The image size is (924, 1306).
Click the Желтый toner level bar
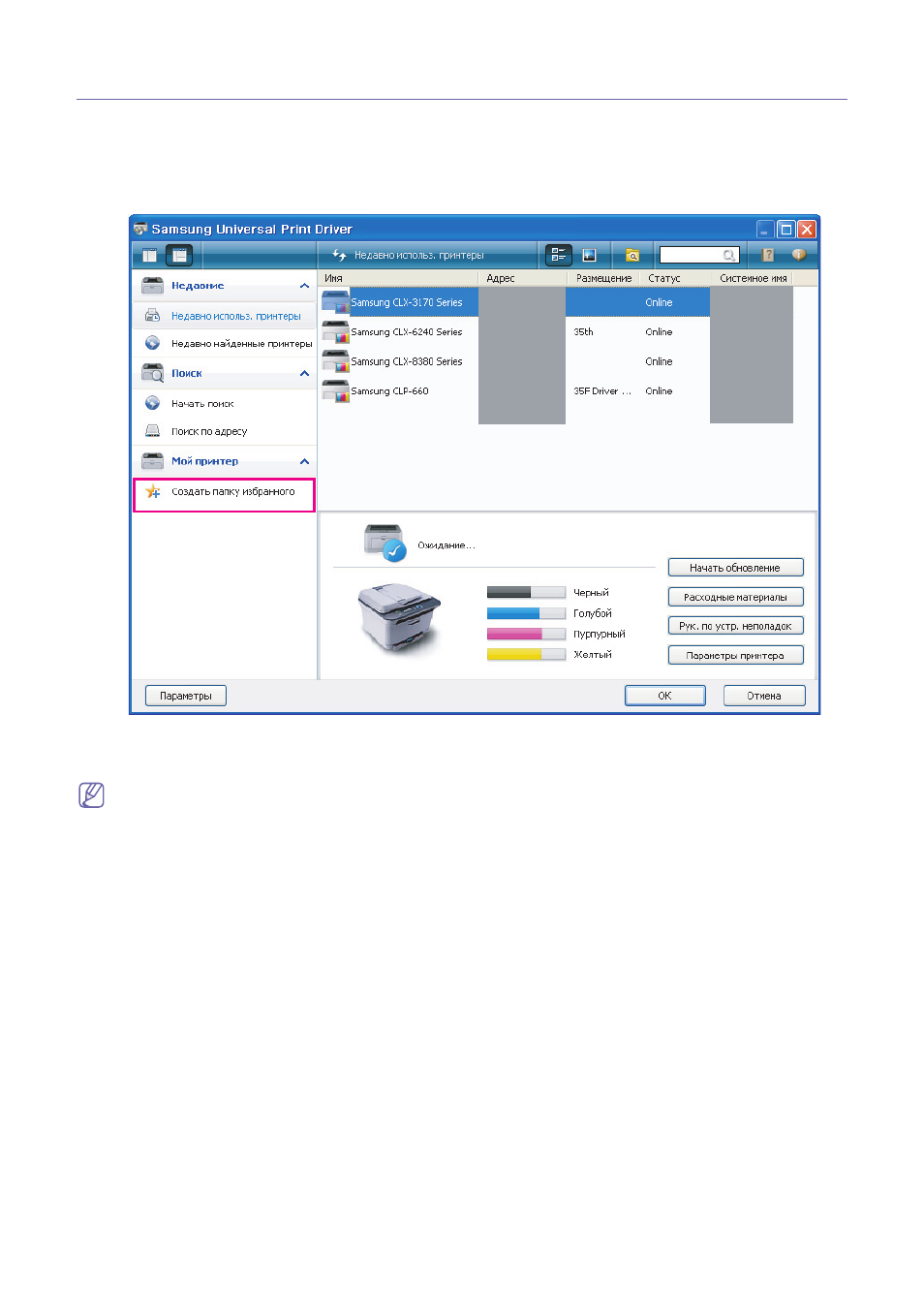point(526,655)
